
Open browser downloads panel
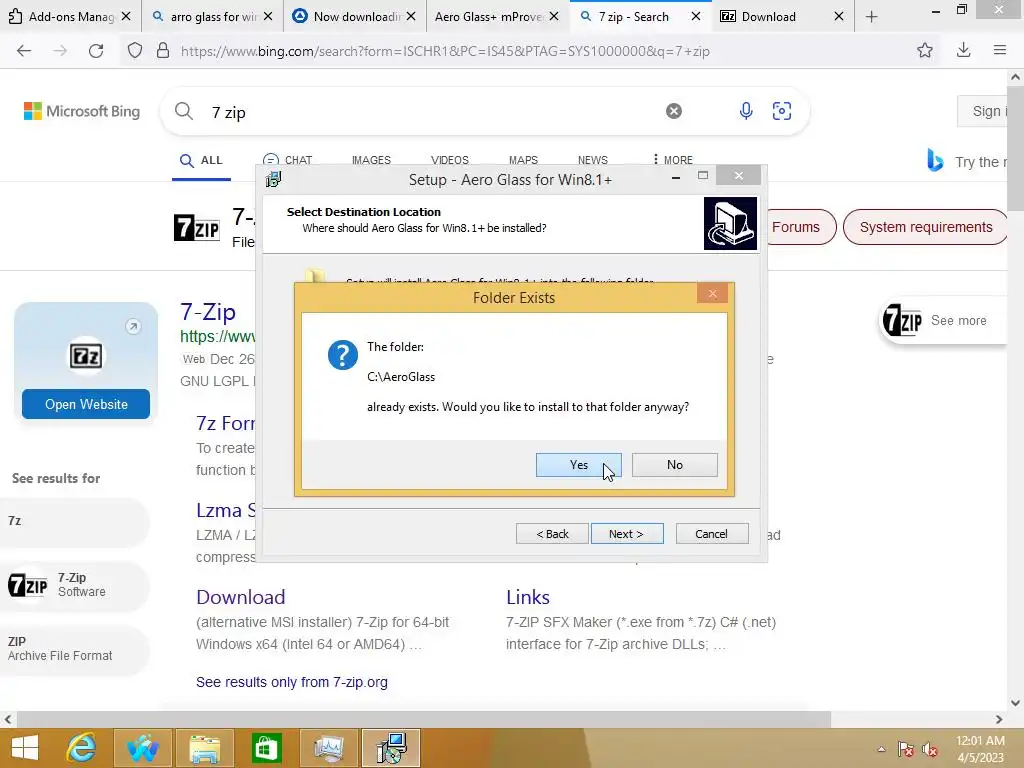coord(963,50)
